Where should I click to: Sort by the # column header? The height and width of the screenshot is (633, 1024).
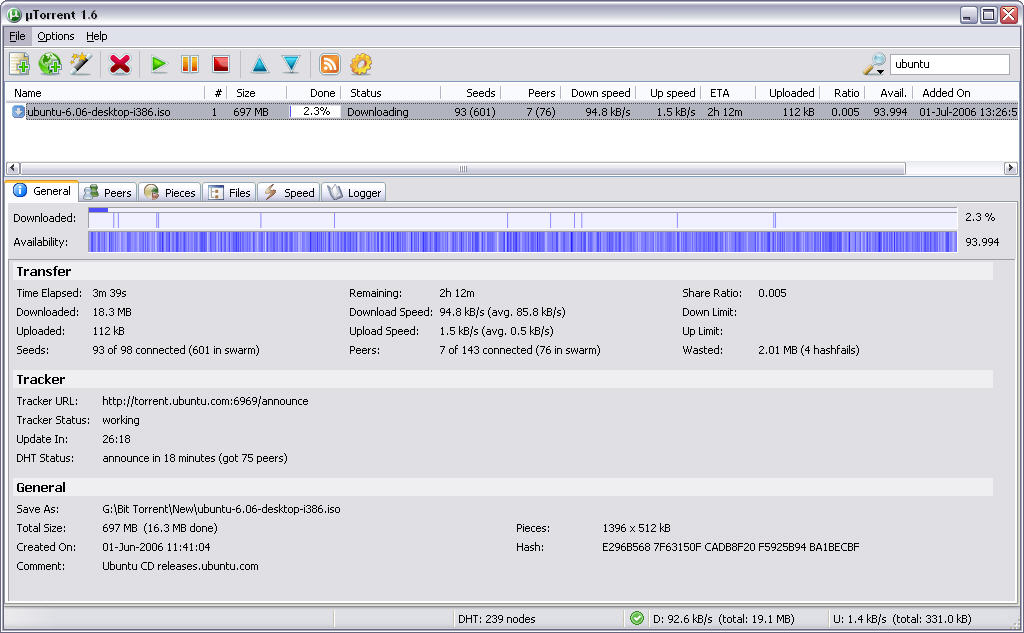pos(216,93)
